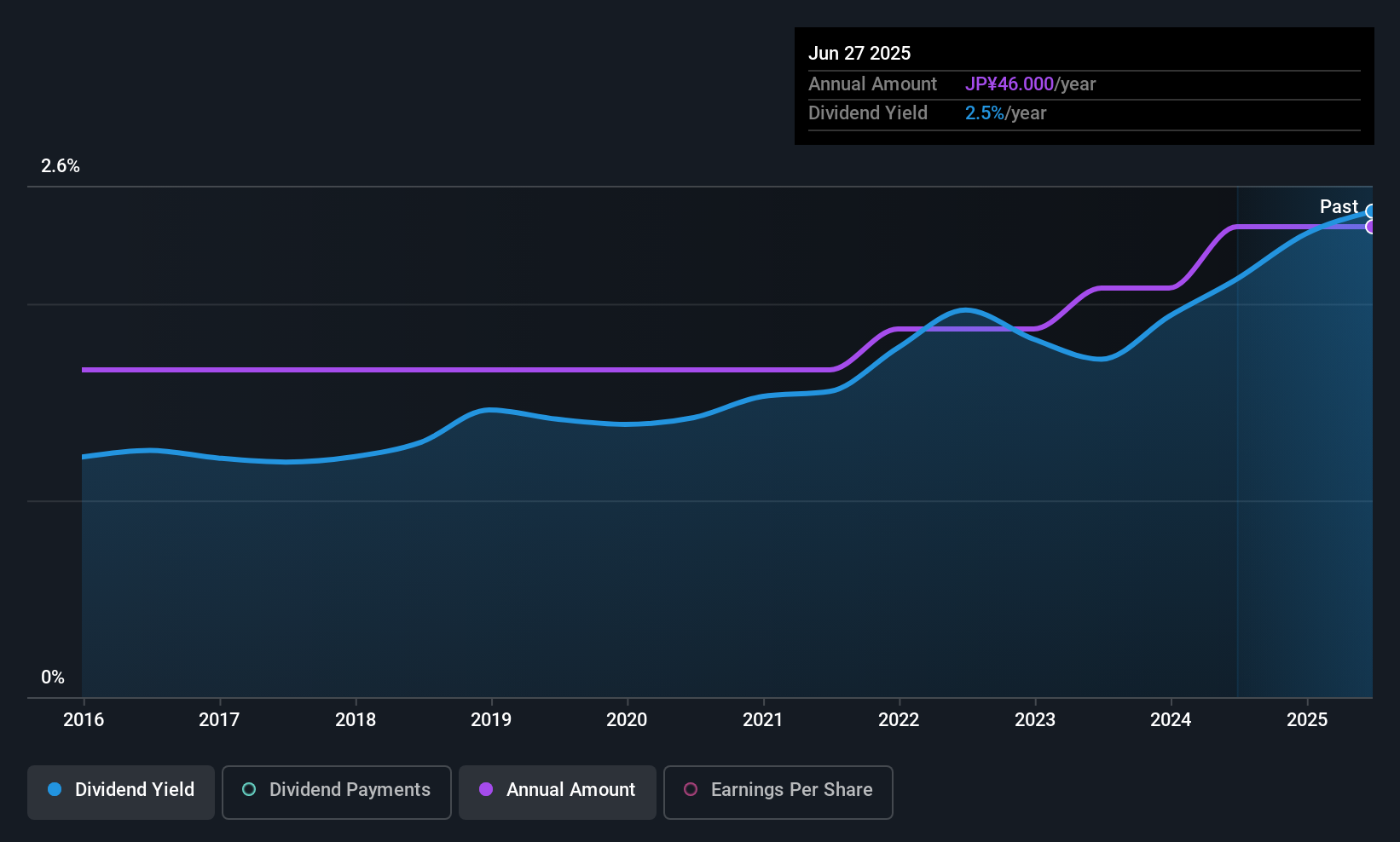Toggle the Dividend Yield legend series
The image size is (1400, 842).
pos(121,790)
